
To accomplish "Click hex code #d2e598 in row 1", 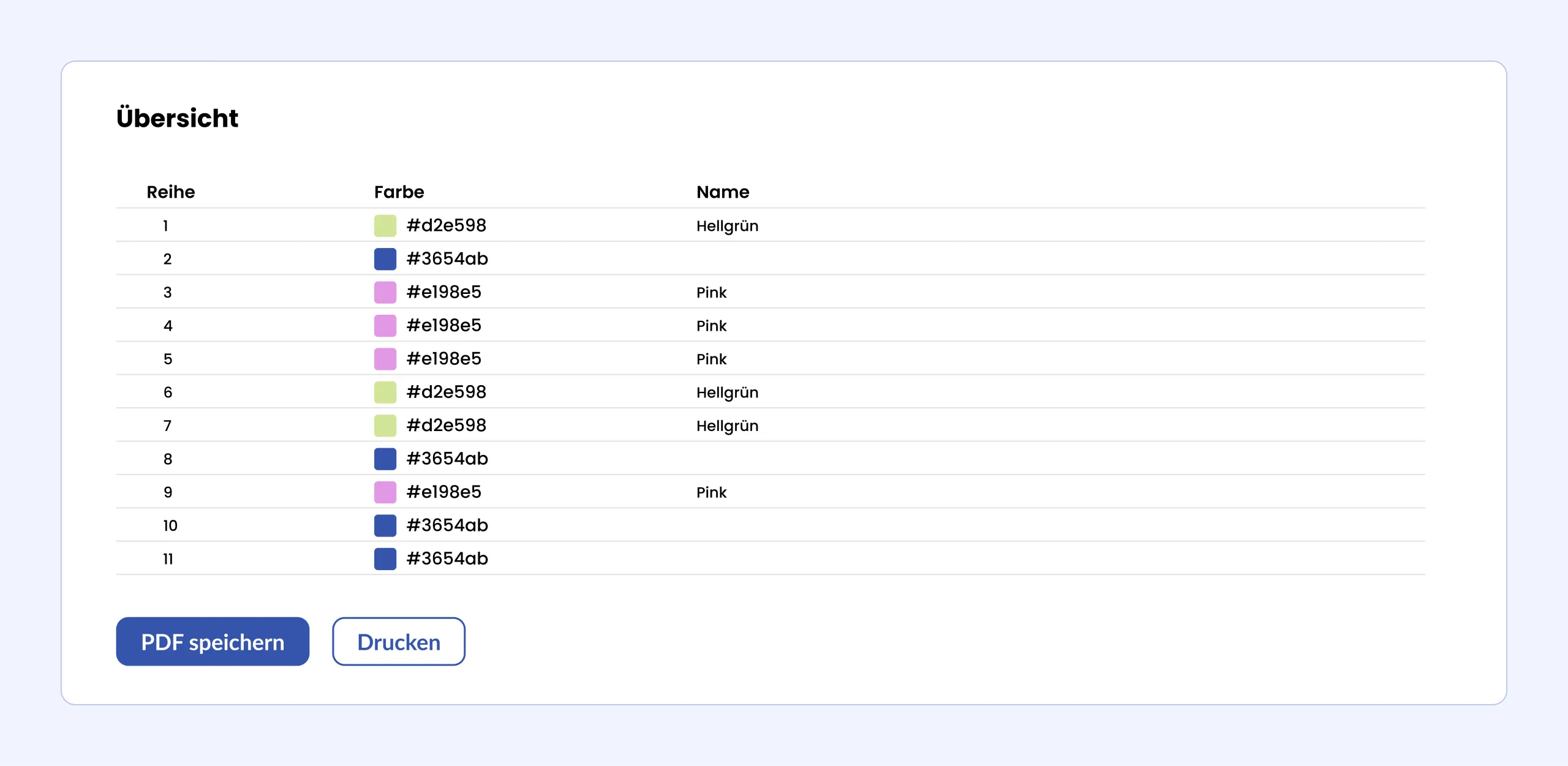I will click(447, 225).
